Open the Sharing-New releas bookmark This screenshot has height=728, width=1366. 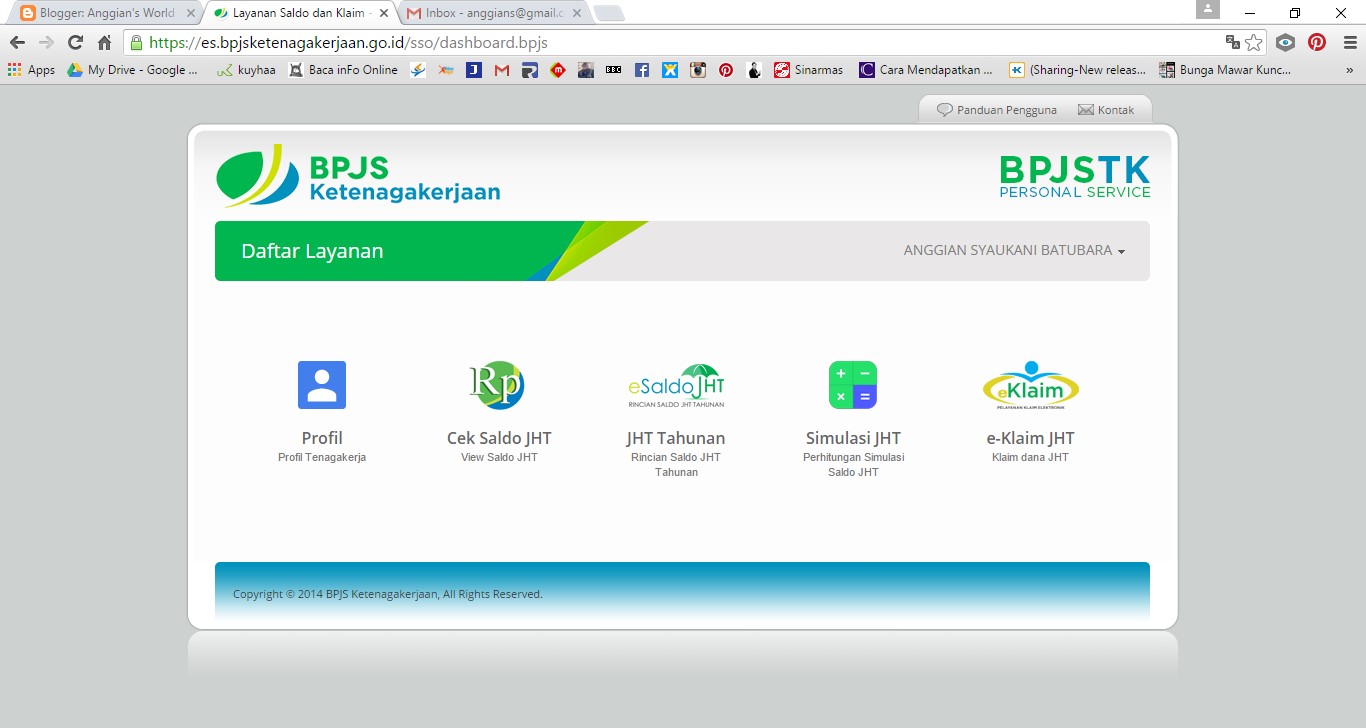click(1077, 70)
